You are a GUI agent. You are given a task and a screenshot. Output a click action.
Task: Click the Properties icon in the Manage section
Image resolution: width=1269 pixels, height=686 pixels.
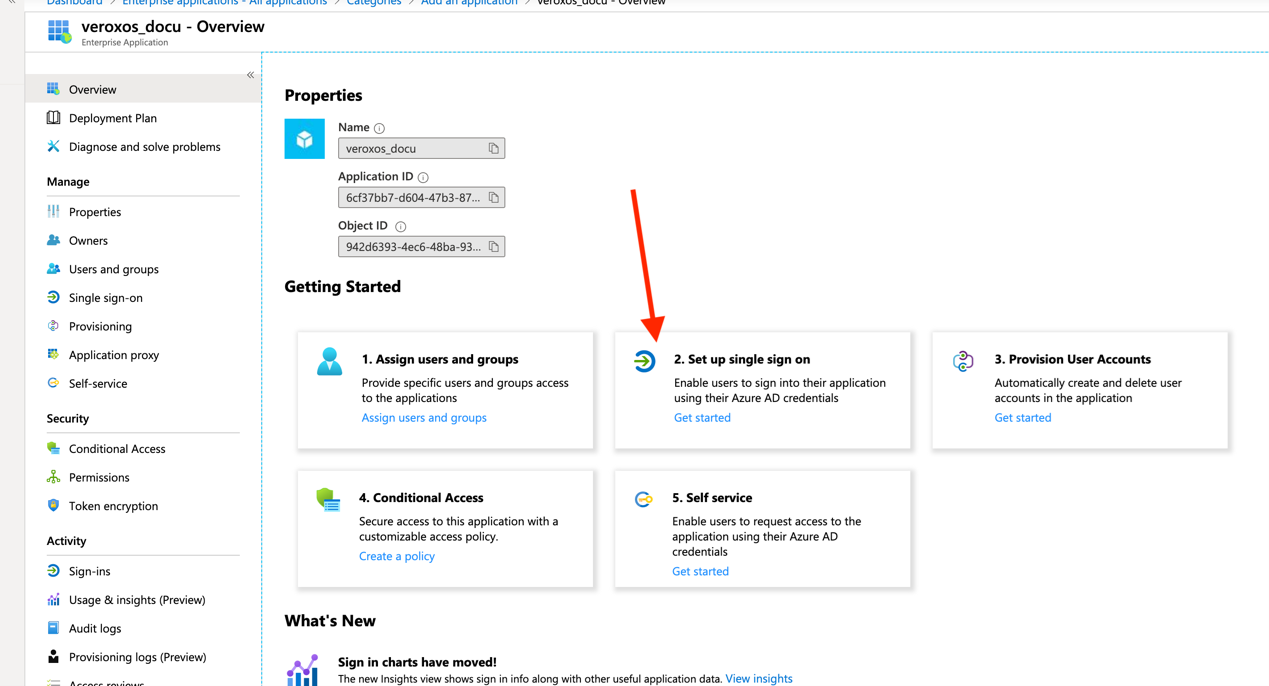pyautogui.click(x=54, y=212)
